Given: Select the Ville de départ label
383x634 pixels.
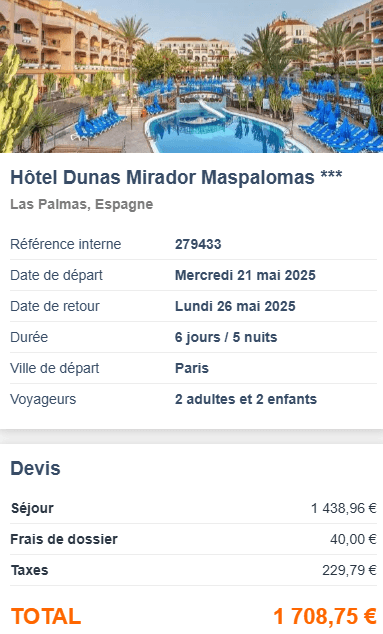Looking at the screenshot, I should click(x=55, y=368).
